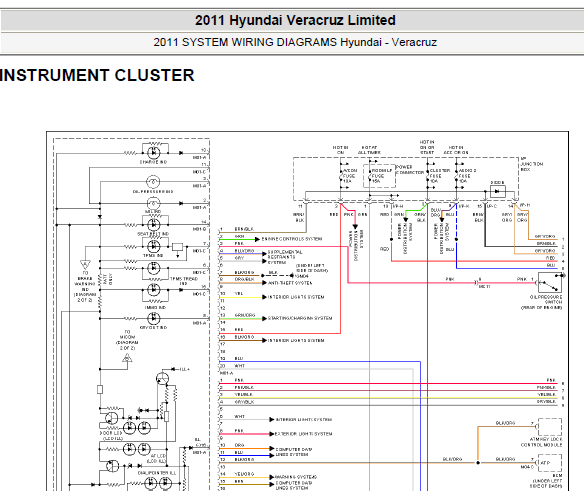Click the 'MC11' connector label
The width and height of the screenshot is (584, 491).
(484, 286)
